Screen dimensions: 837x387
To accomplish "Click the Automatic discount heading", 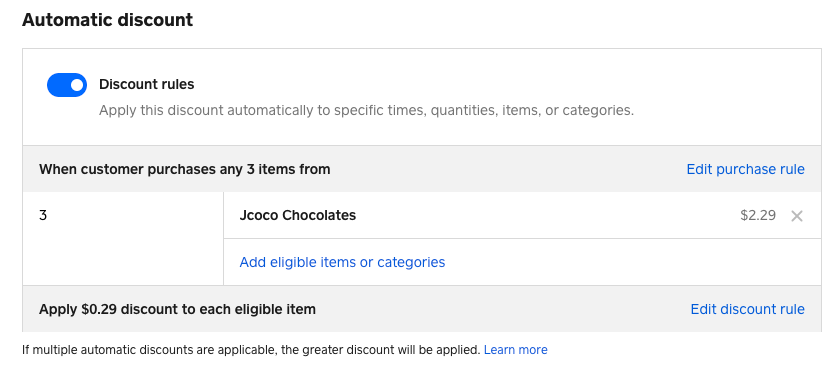I will (x=107, y=20).
